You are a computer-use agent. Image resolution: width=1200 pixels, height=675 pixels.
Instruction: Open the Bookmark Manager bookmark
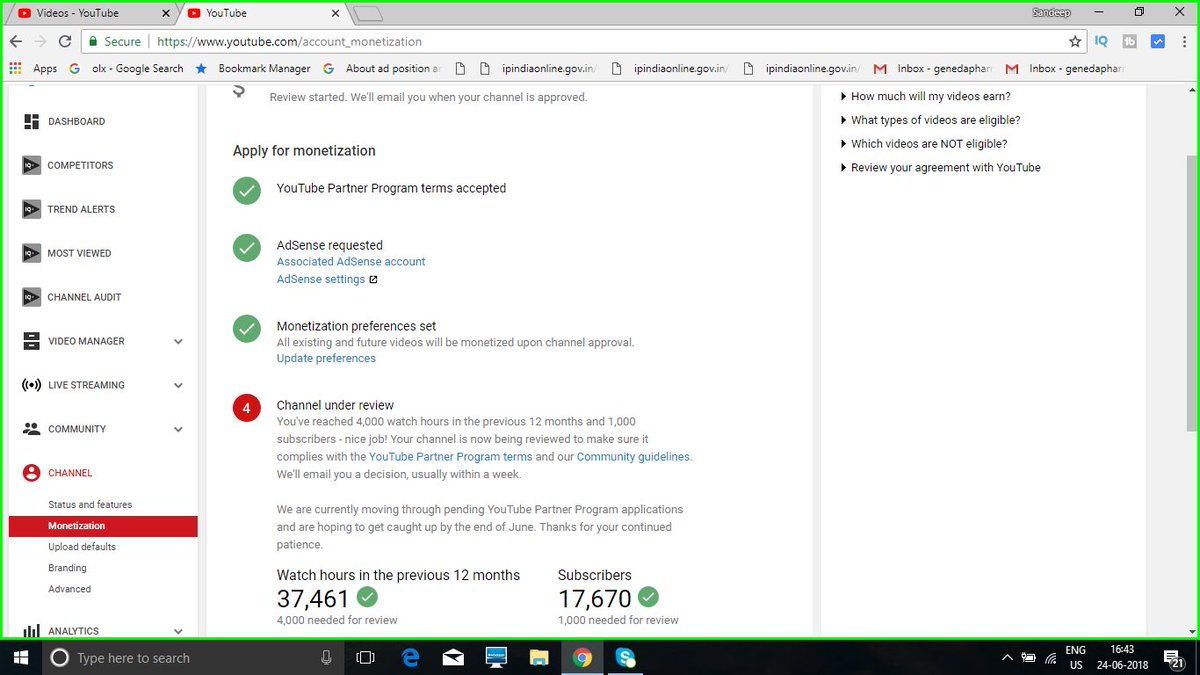(253, 69)
